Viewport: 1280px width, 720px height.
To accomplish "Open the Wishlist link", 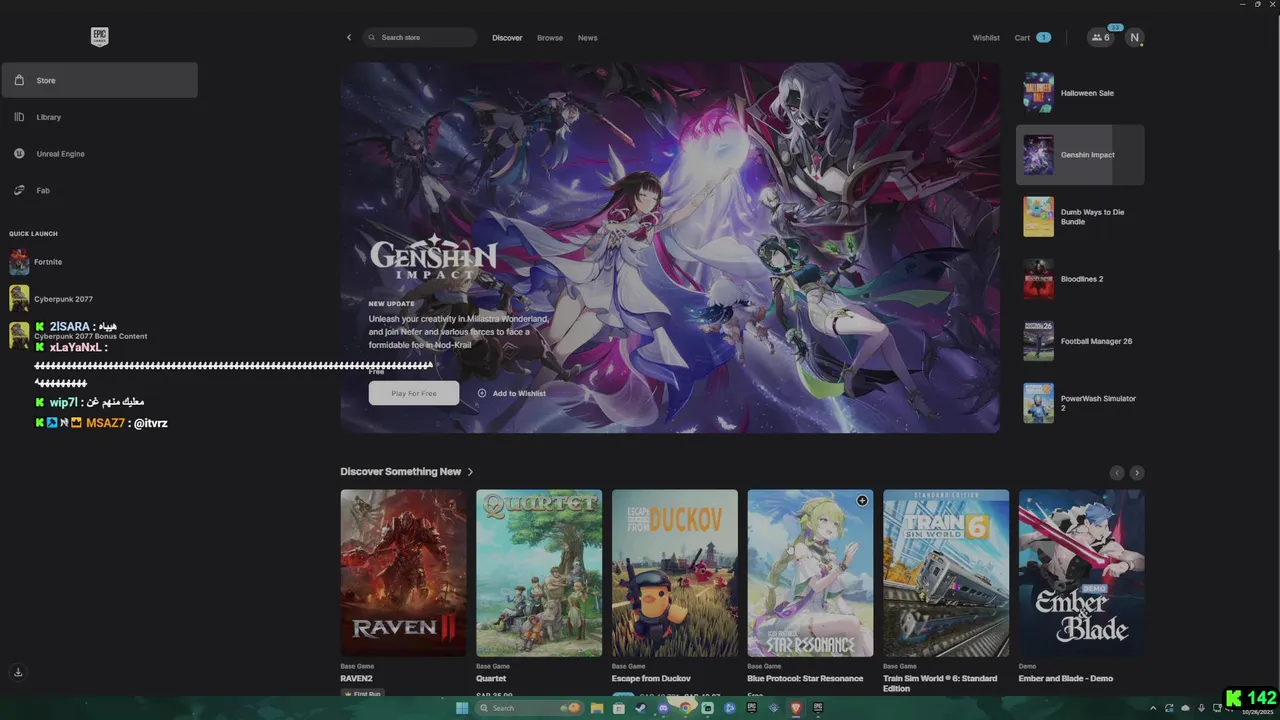I will point(986,38).
